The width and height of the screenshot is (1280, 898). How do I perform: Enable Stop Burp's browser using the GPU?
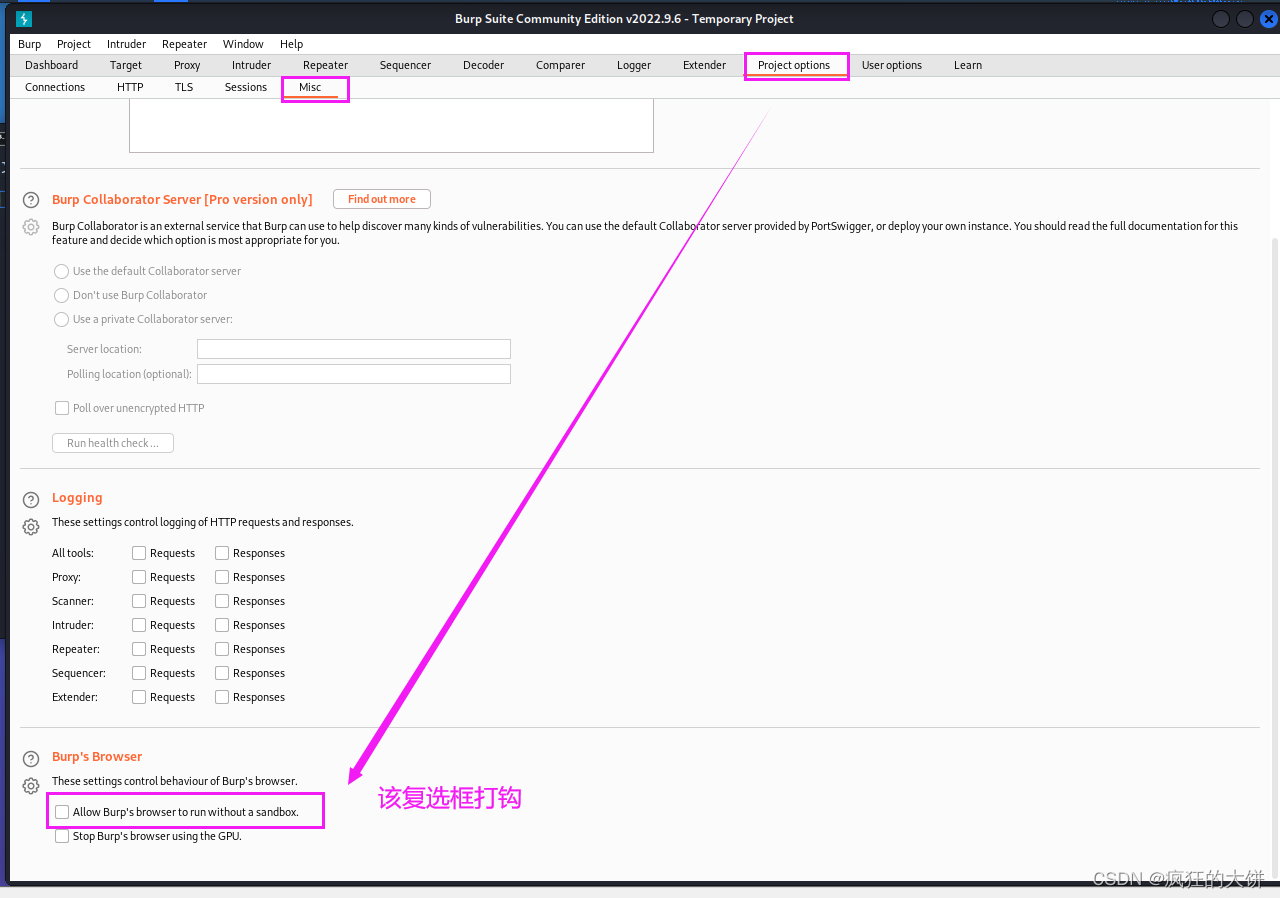62,836
